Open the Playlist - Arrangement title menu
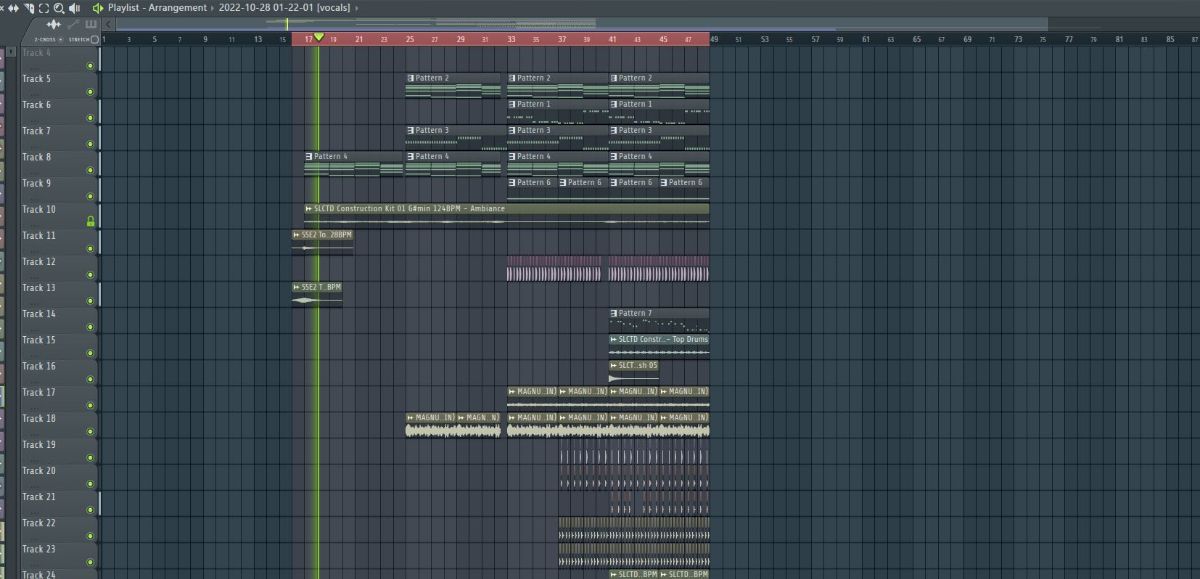This screenshot has height=579, width=1200. (x=157, y=8)
